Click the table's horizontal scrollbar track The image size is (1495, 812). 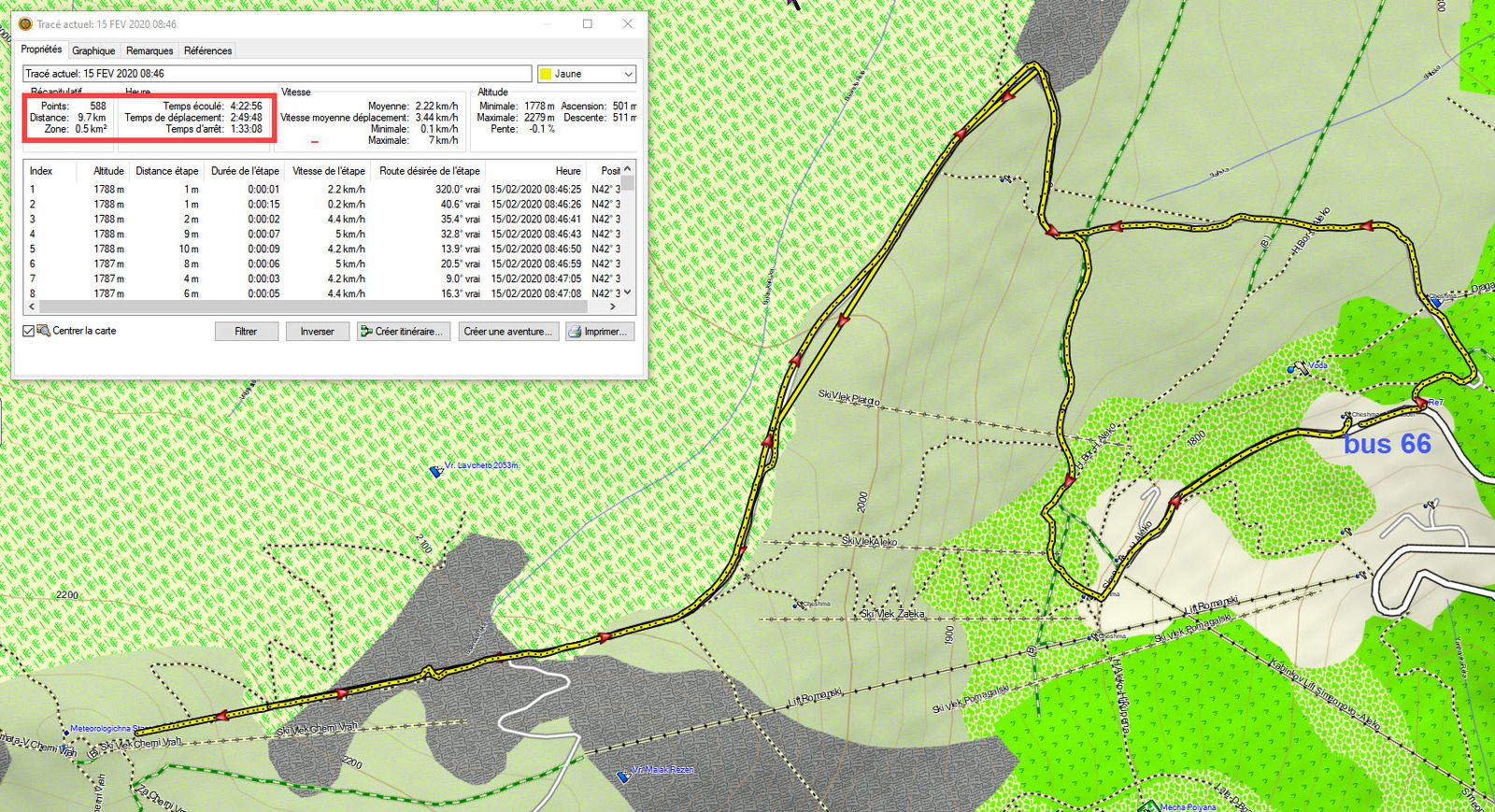point(322,306)
